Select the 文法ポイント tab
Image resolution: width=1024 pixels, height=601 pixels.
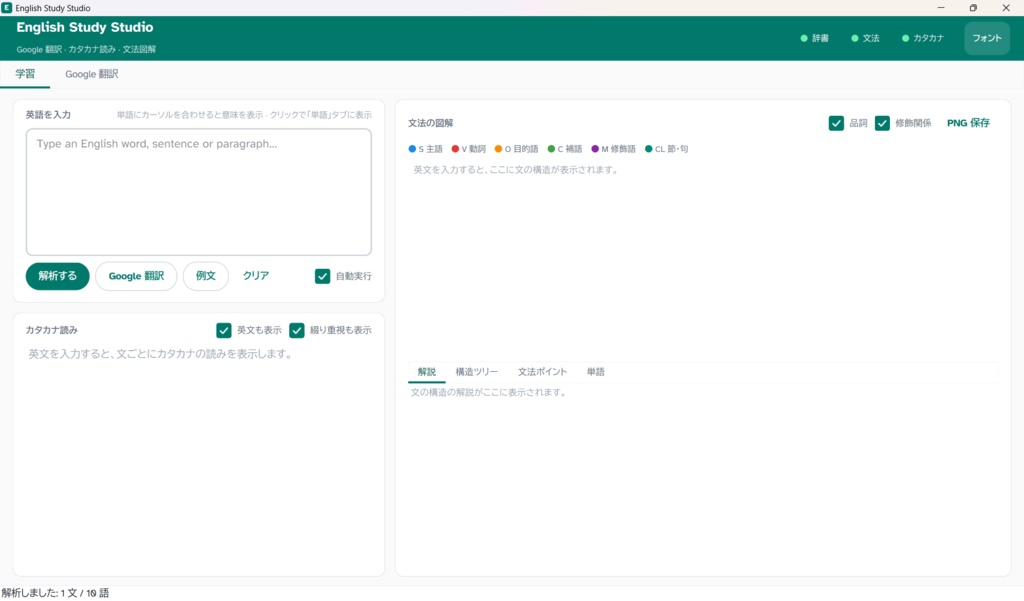[x=542, y=372]
